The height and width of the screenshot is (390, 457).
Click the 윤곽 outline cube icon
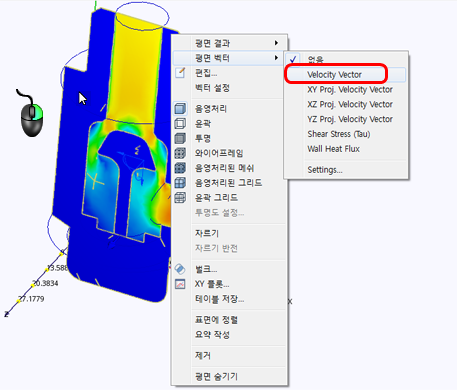point(180,124)
